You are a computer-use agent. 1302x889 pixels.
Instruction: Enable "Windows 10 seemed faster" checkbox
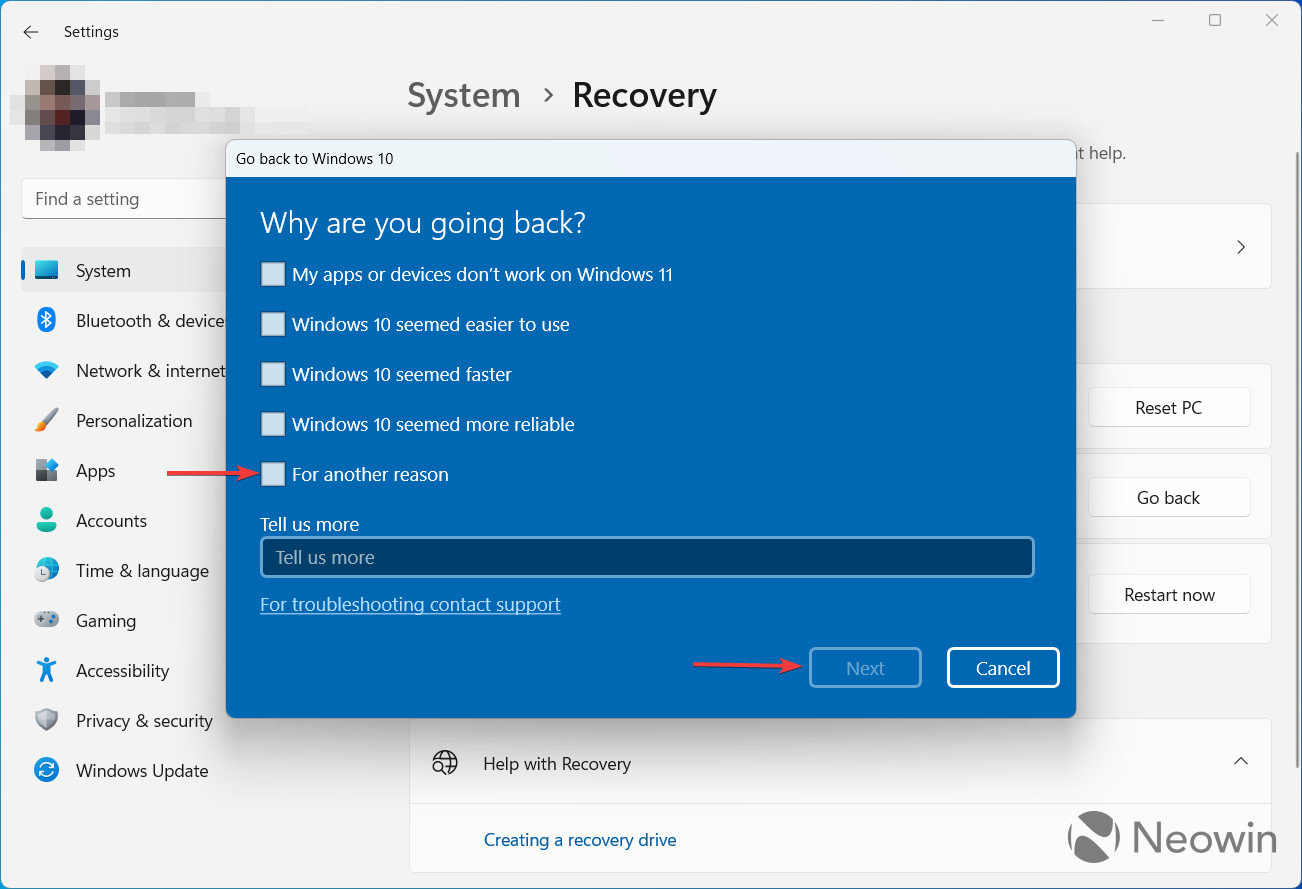click(273, 374)
